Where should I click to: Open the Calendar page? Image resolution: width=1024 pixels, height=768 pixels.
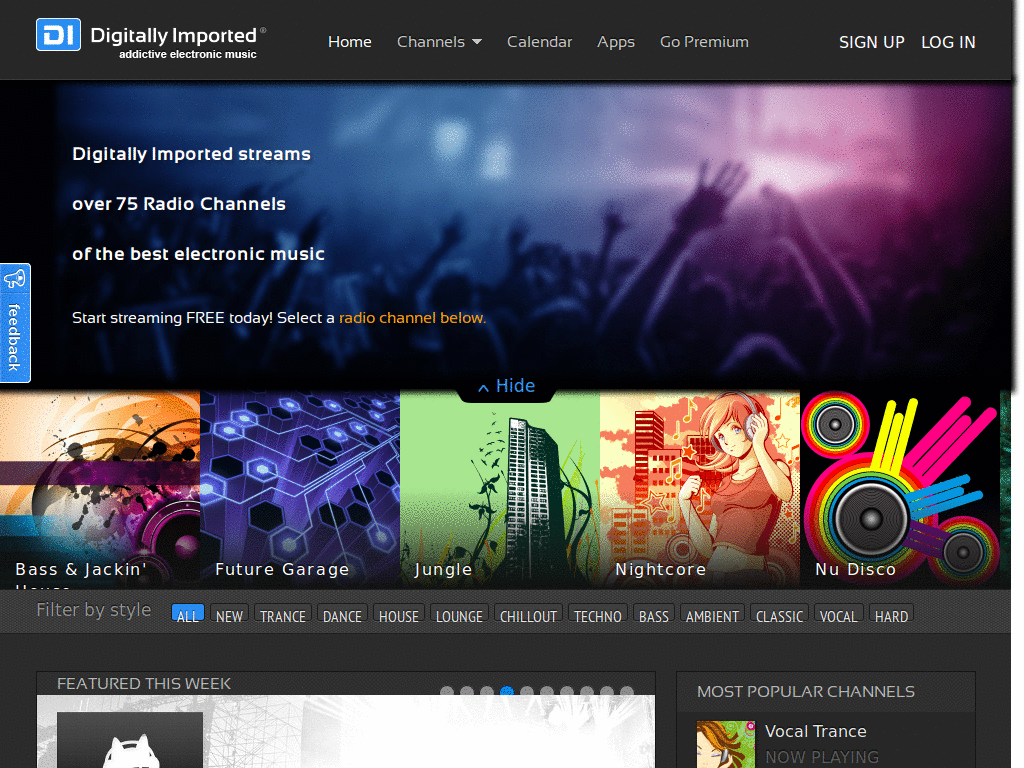(x=539, y=42)
